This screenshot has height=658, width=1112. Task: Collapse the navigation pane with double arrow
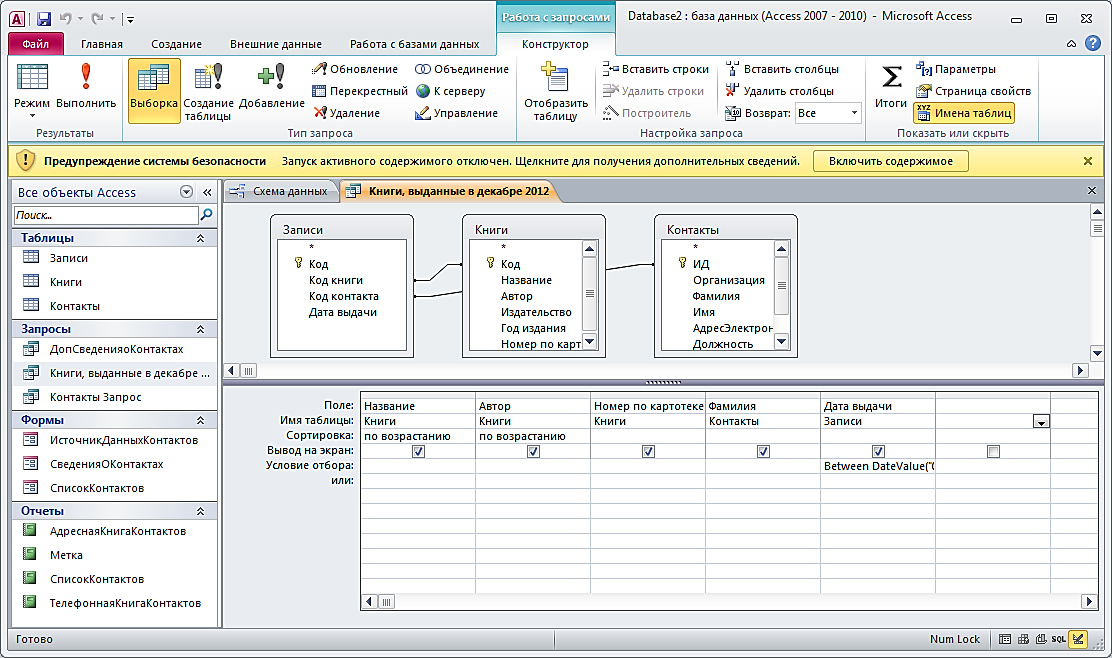pos(207,192)
